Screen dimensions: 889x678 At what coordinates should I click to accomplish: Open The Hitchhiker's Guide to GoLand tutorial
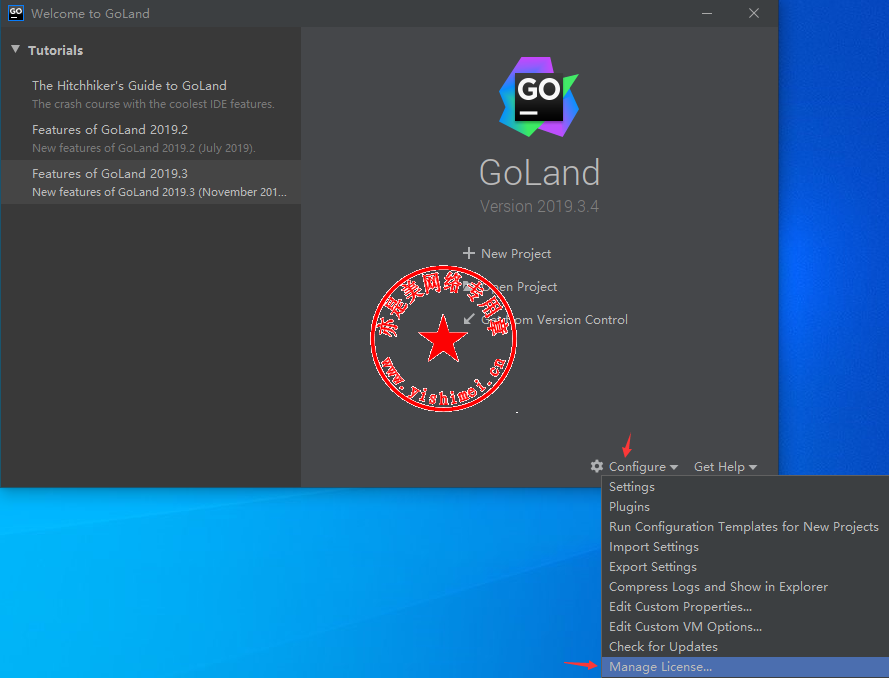click(151, 94)
